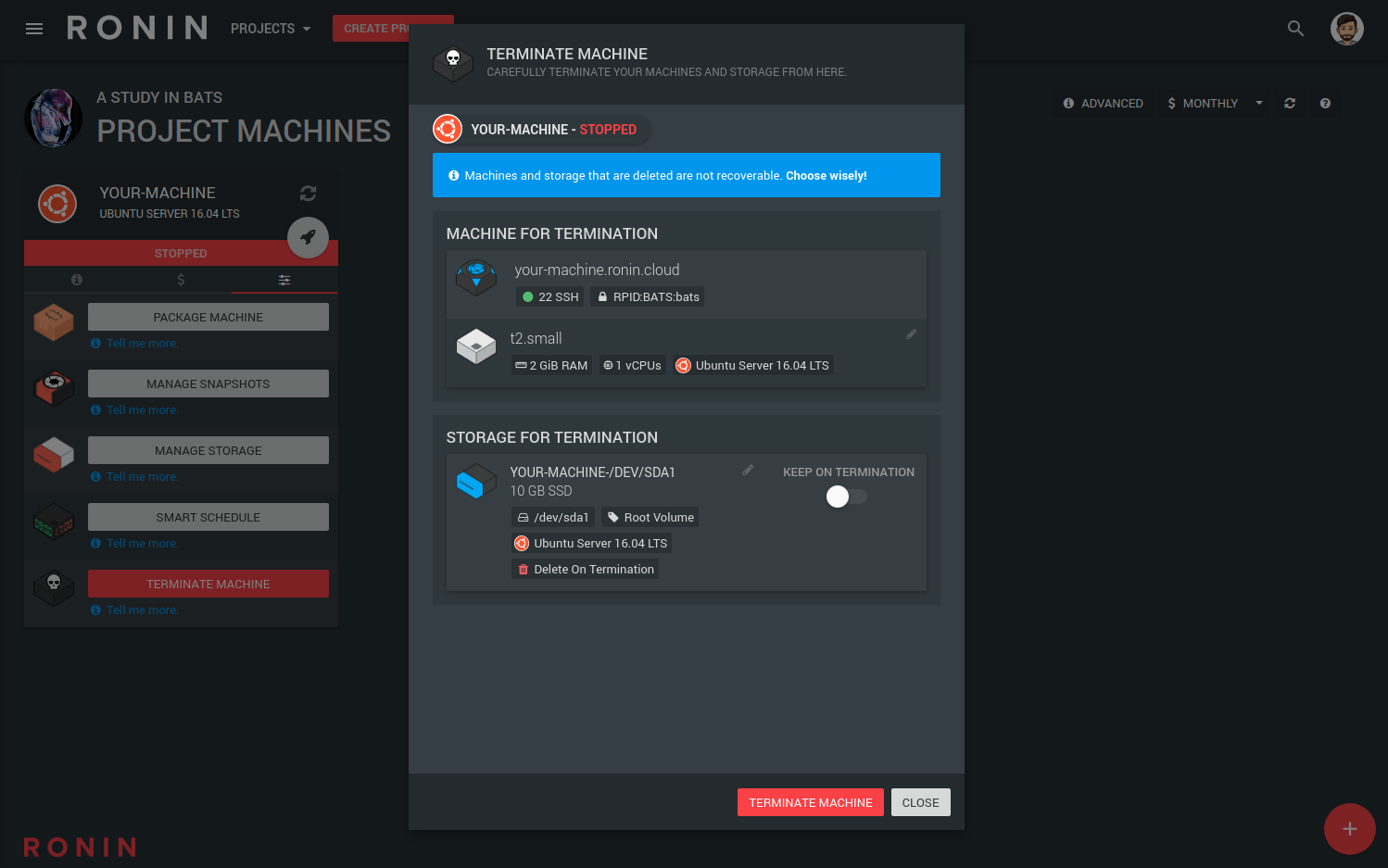Click Tell me more under Terminate Machine
1388x868 pixels.
click(135, 610)
